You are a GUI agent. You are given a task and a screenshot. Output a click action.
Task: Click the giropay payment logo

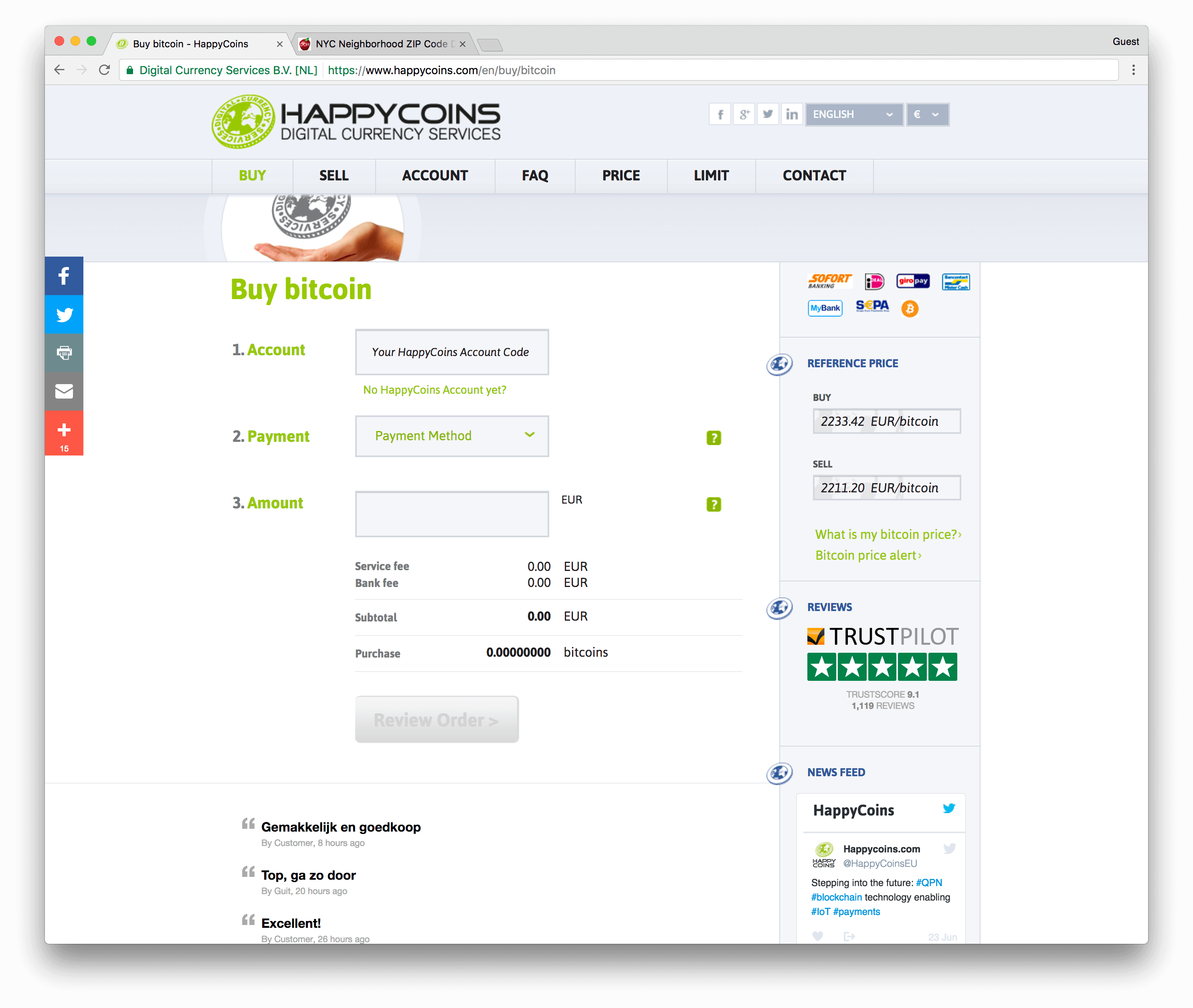pos(913,281)
